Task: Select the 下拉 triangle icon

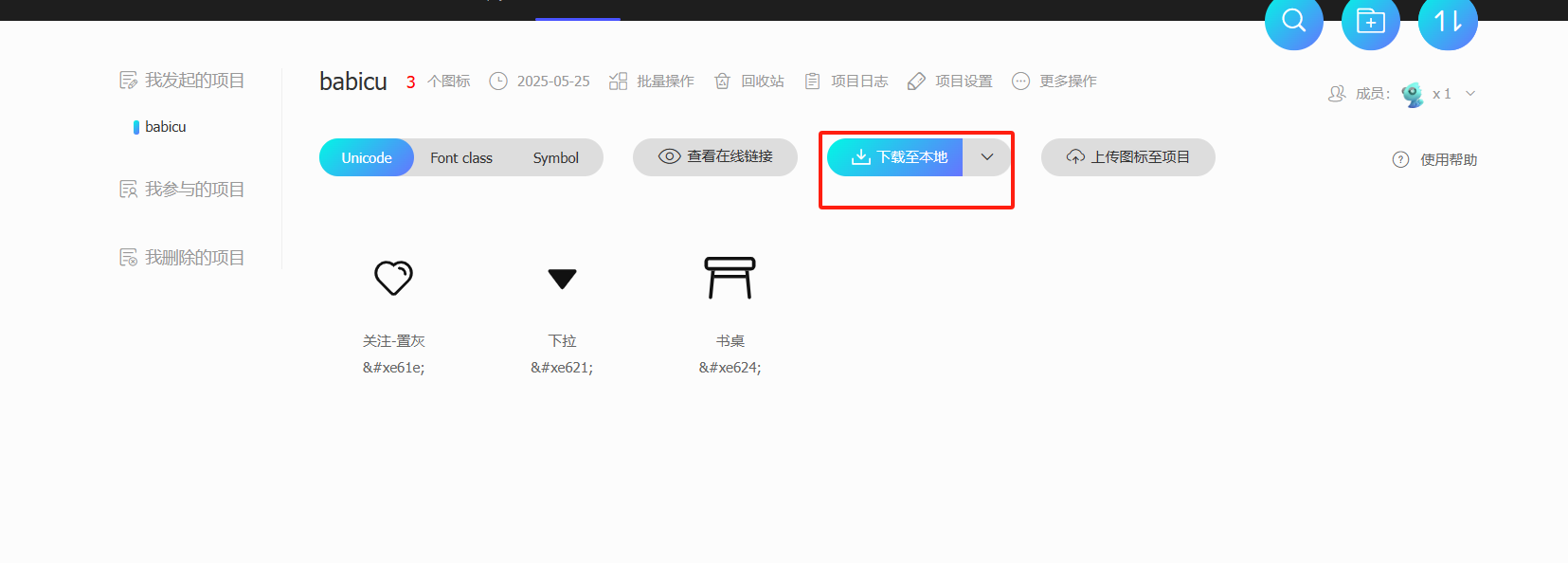Action: pos(562,279)
